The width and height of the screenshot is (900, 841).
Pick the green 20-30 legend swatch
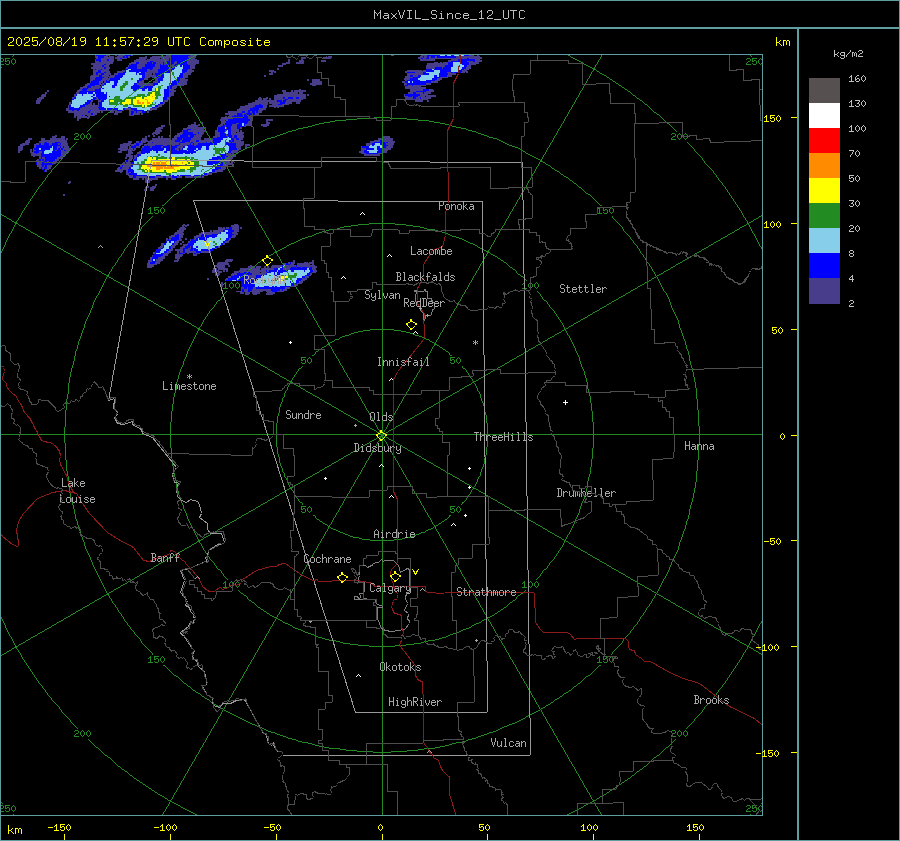click(824, 216)
